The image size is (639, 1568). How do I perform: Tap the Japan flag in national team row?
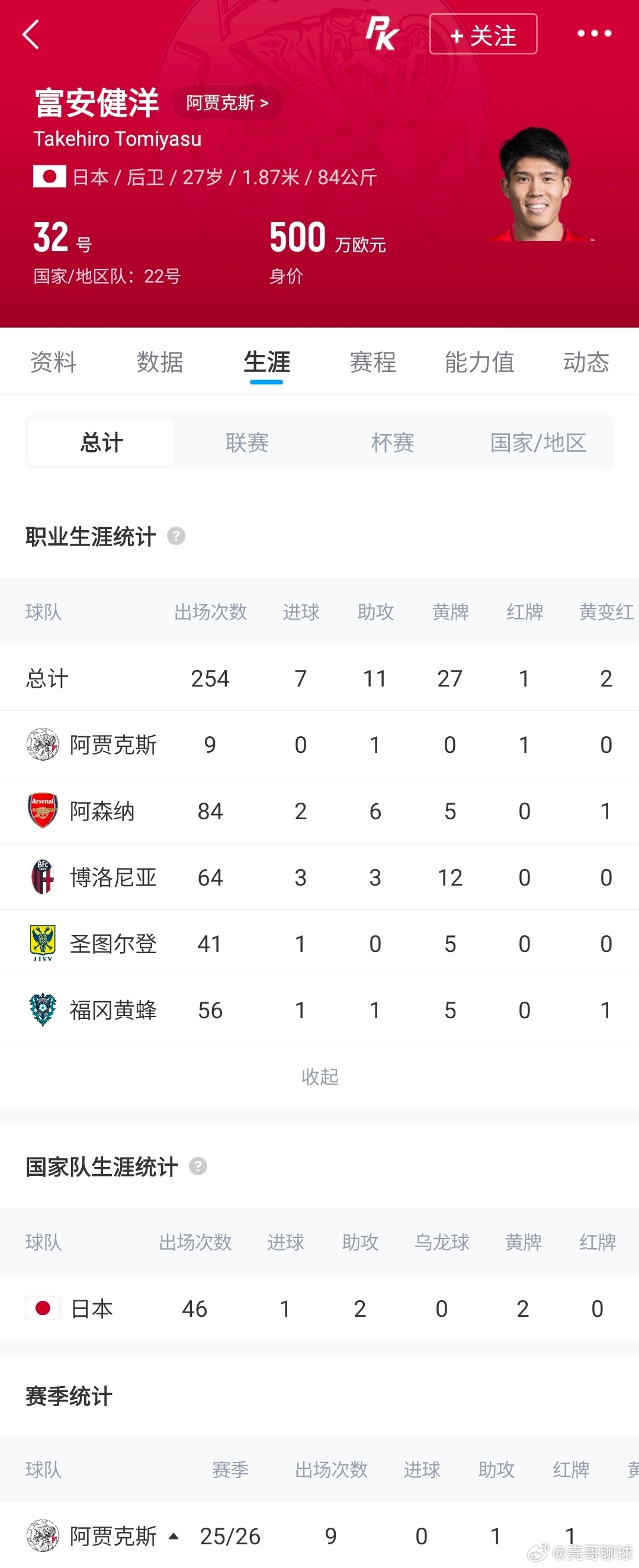pos(43,1308)
